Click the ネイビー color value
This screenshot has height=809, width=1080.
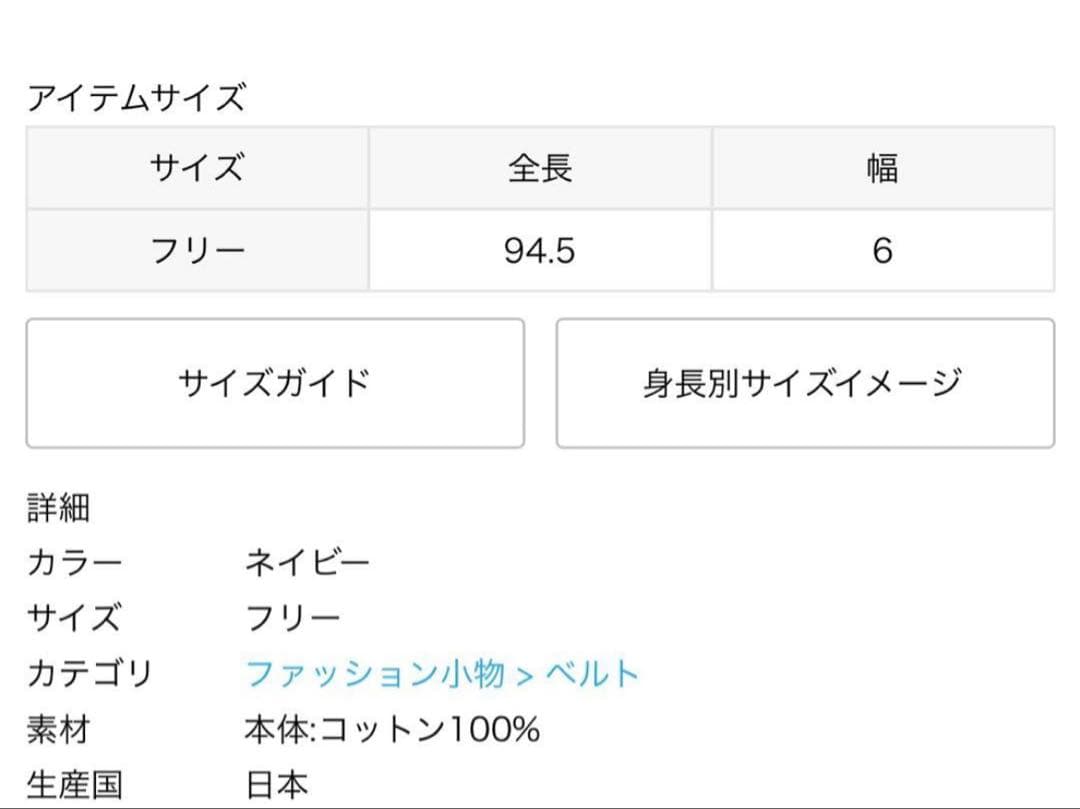(x=307, y=563)
